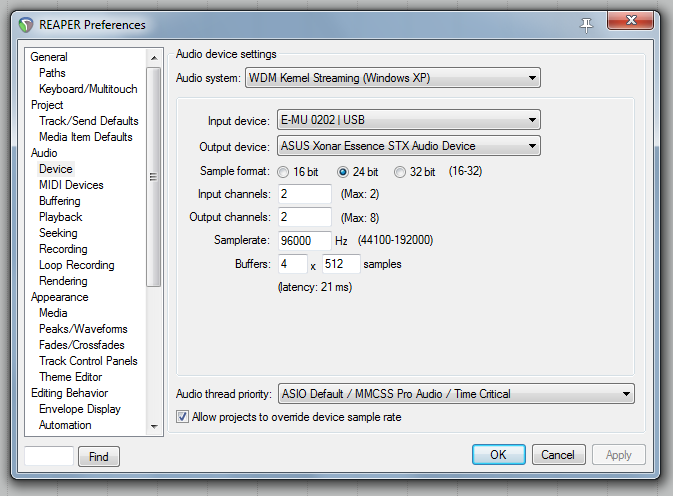Open Track/Send Defaults page
Screen dimensions: 673x496
coord(89,121)
